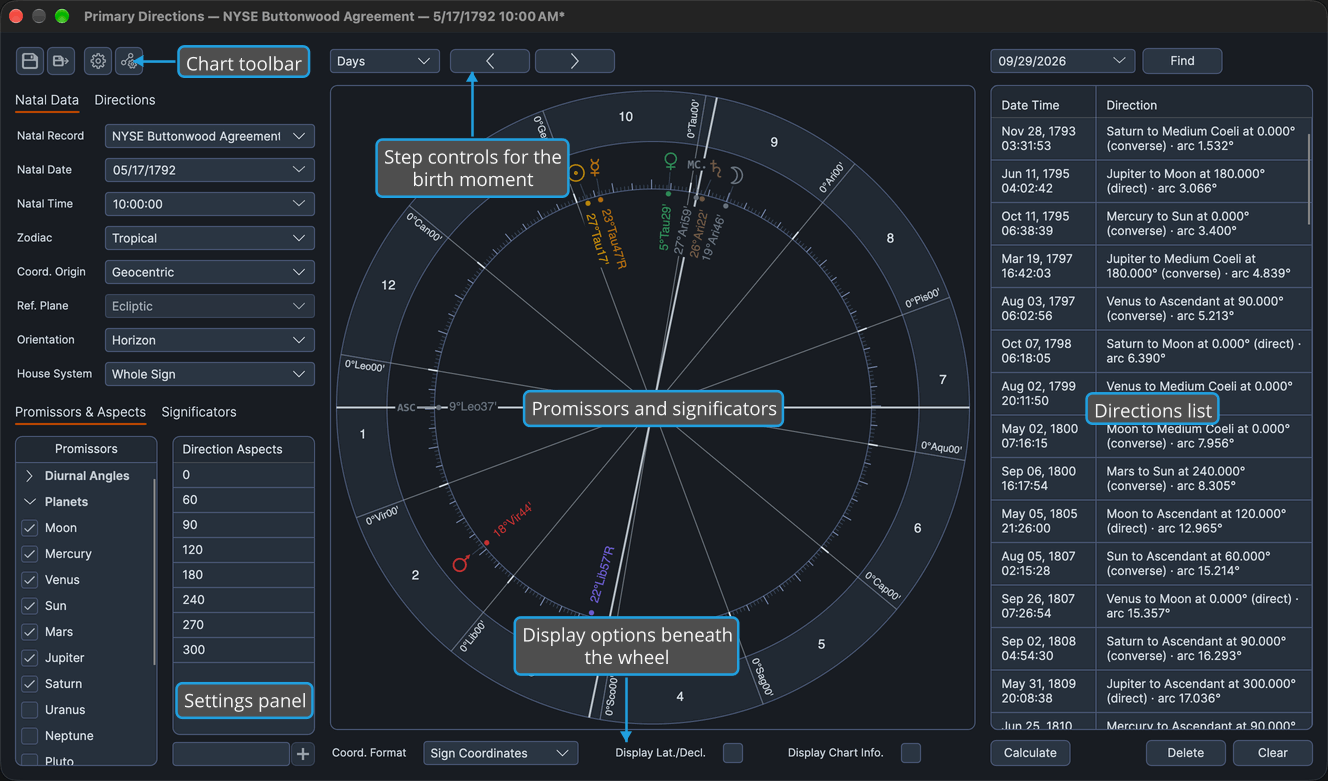The image size is (1328, 781).
Task: Click the Find button
Action: 1182,61
